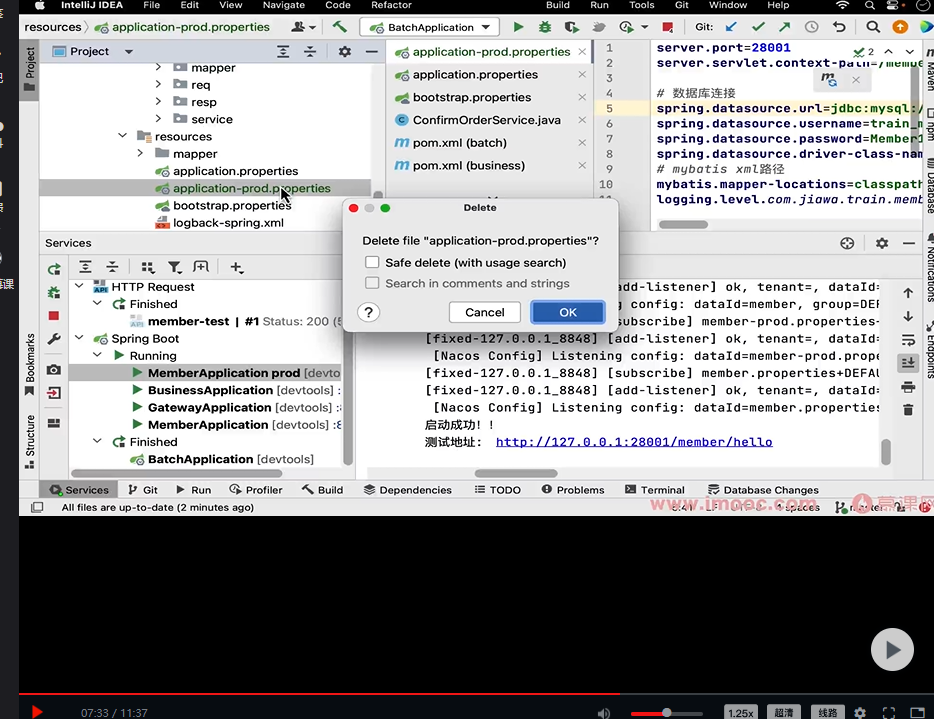Collapse the resources folder
The height and width of the screenshot is (719, 934).
(x=123, y=136)
